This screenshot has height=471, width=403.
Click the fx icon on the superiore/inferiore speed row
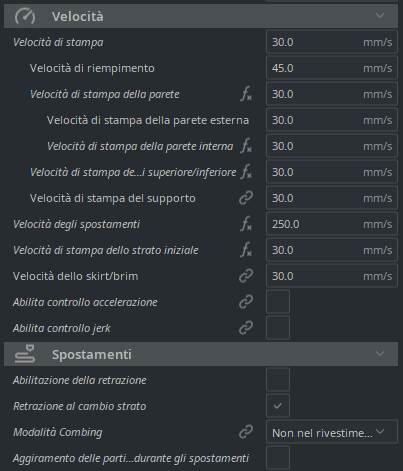(x=246, y=172)
